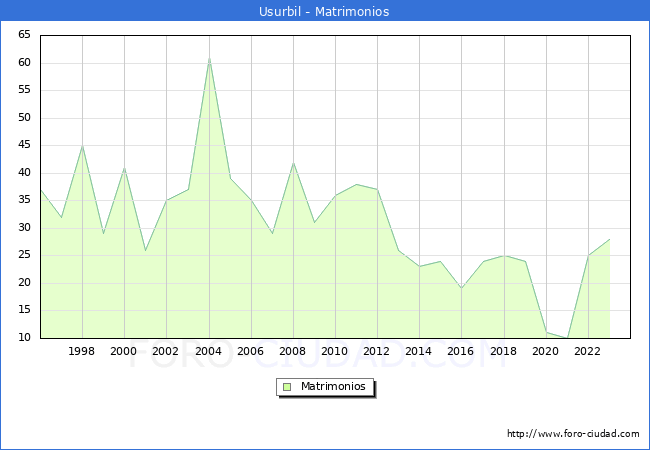Click the 2022 x-axis label

(x=588, y=351)
